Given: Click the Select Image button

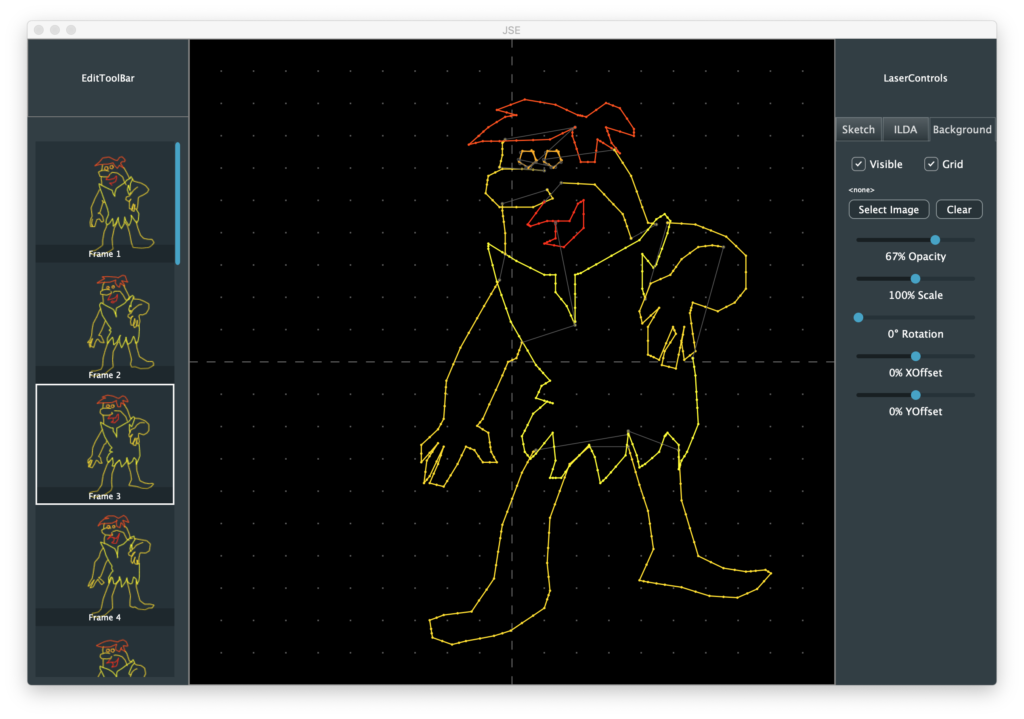Looking at the screenshot, I should point(888,209).
